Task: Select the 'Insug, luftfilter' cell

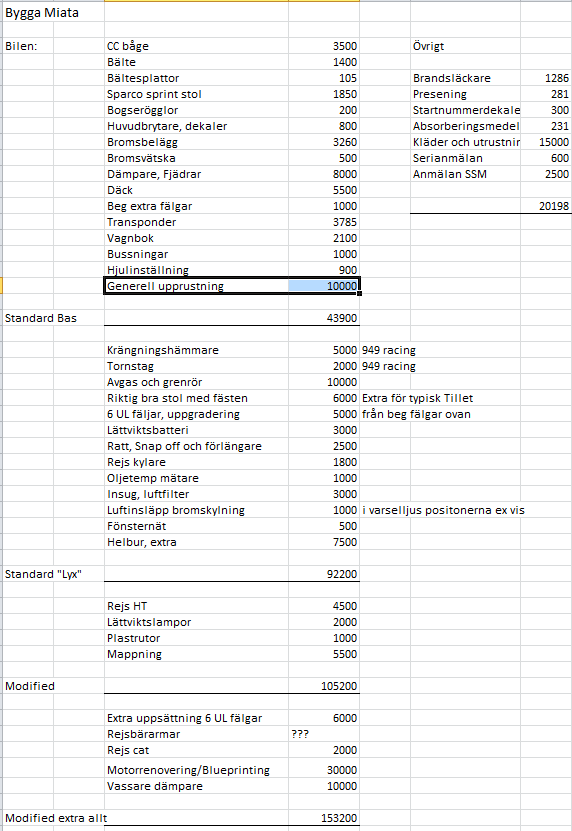Action: pos(196,494)
